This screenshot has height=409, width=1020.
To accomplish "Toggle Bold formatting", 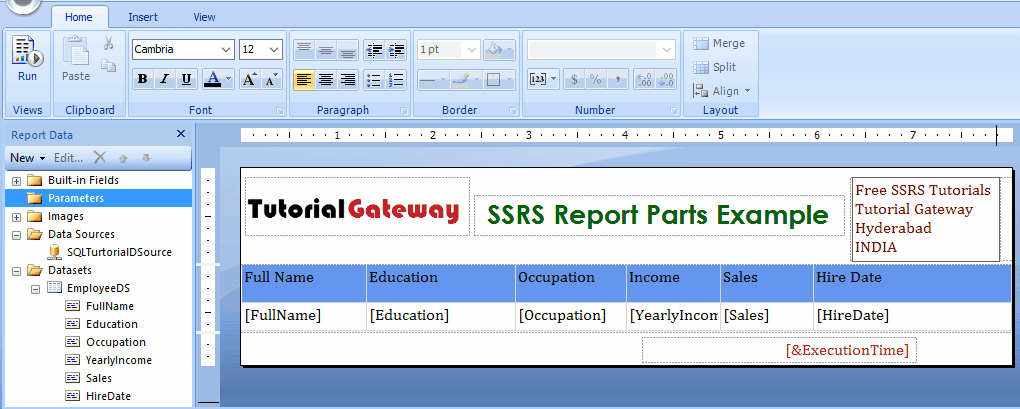I will click(142, 79).
